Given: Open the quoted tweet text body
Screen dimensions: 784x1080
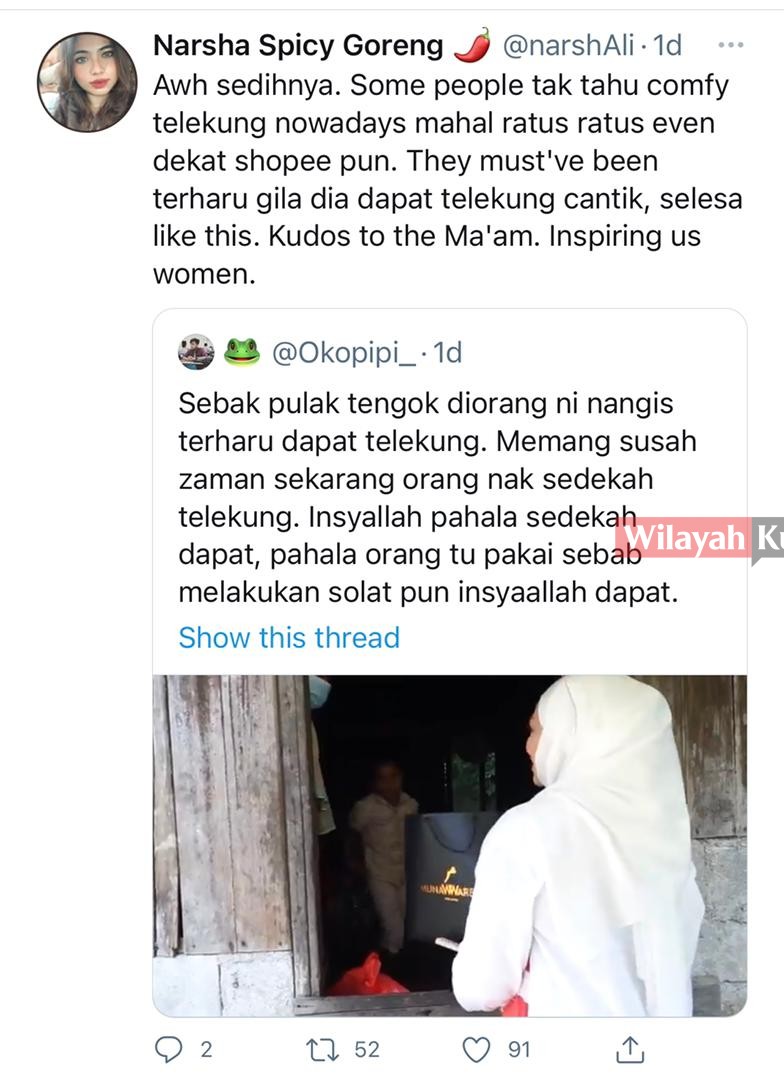Looking at the screenshot, I should tap(437, 497).
